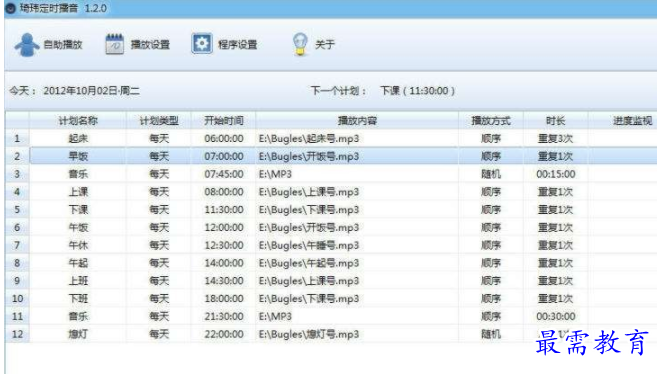Click start time 11:30:00 in table

(x=224, y=210)
